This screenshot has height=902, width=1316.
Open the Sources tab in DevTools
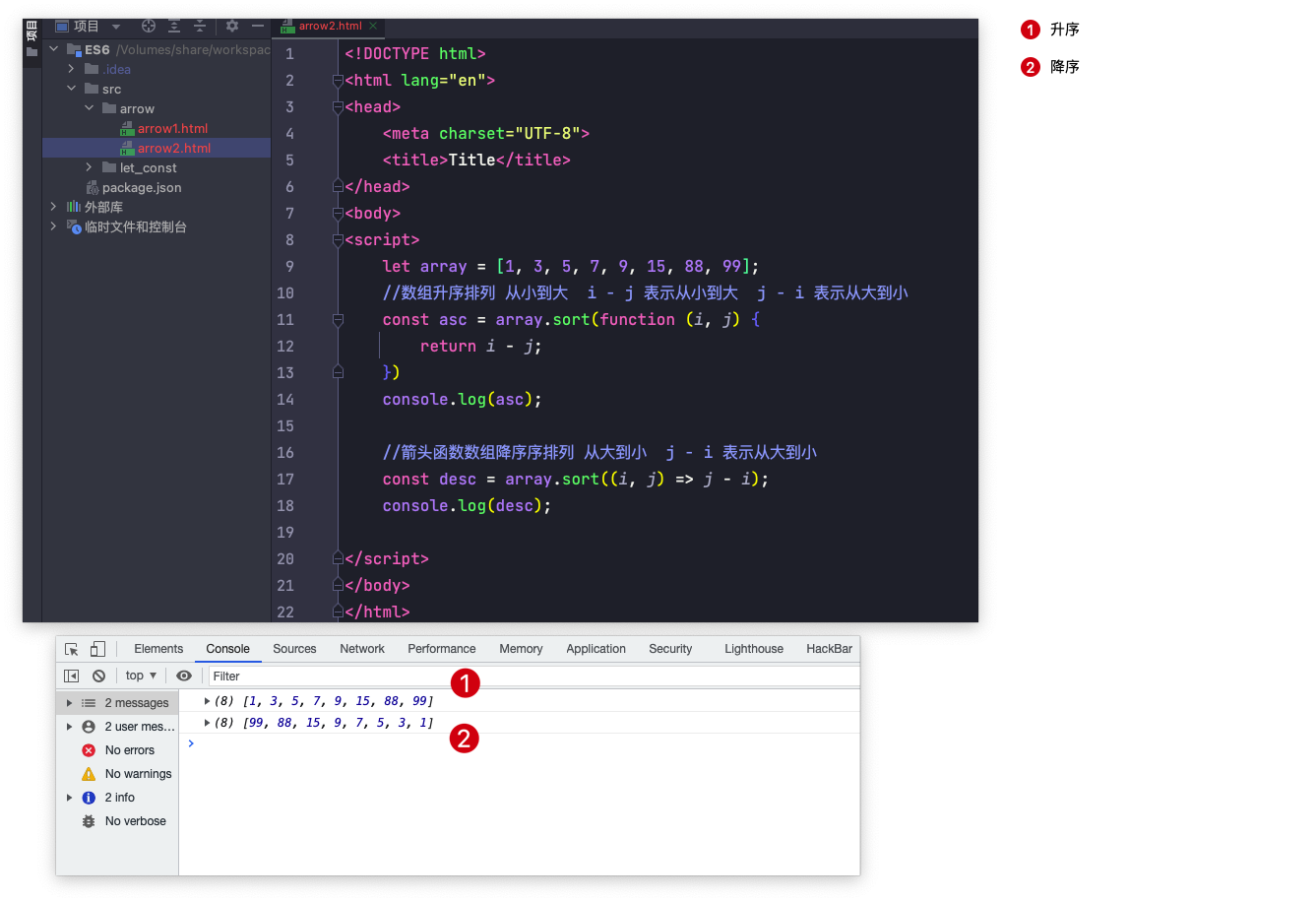(x=294, y=649)
